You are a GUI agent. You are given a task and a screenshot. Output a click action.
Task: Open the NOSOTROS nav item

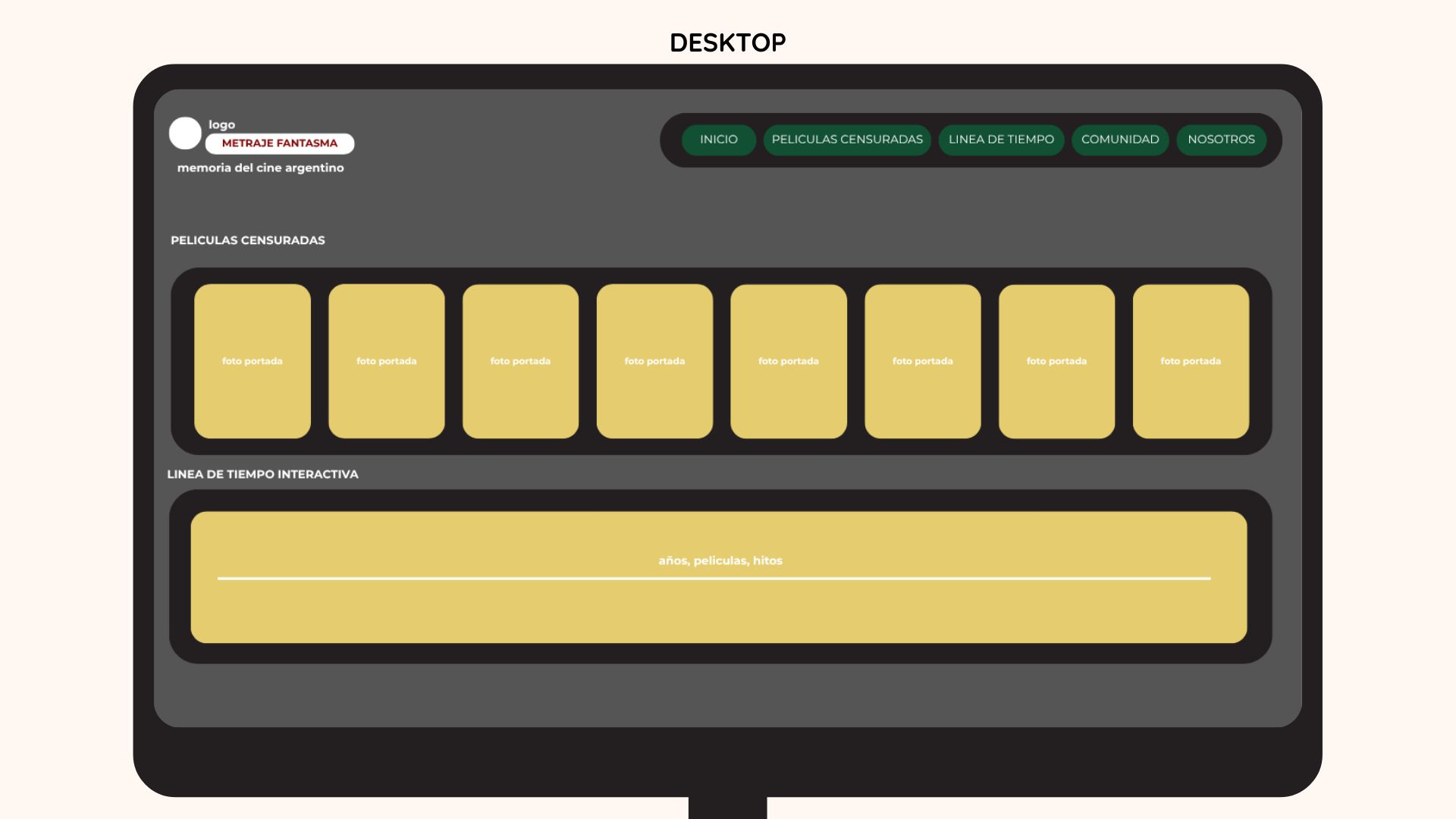[x=1221, y=140]
